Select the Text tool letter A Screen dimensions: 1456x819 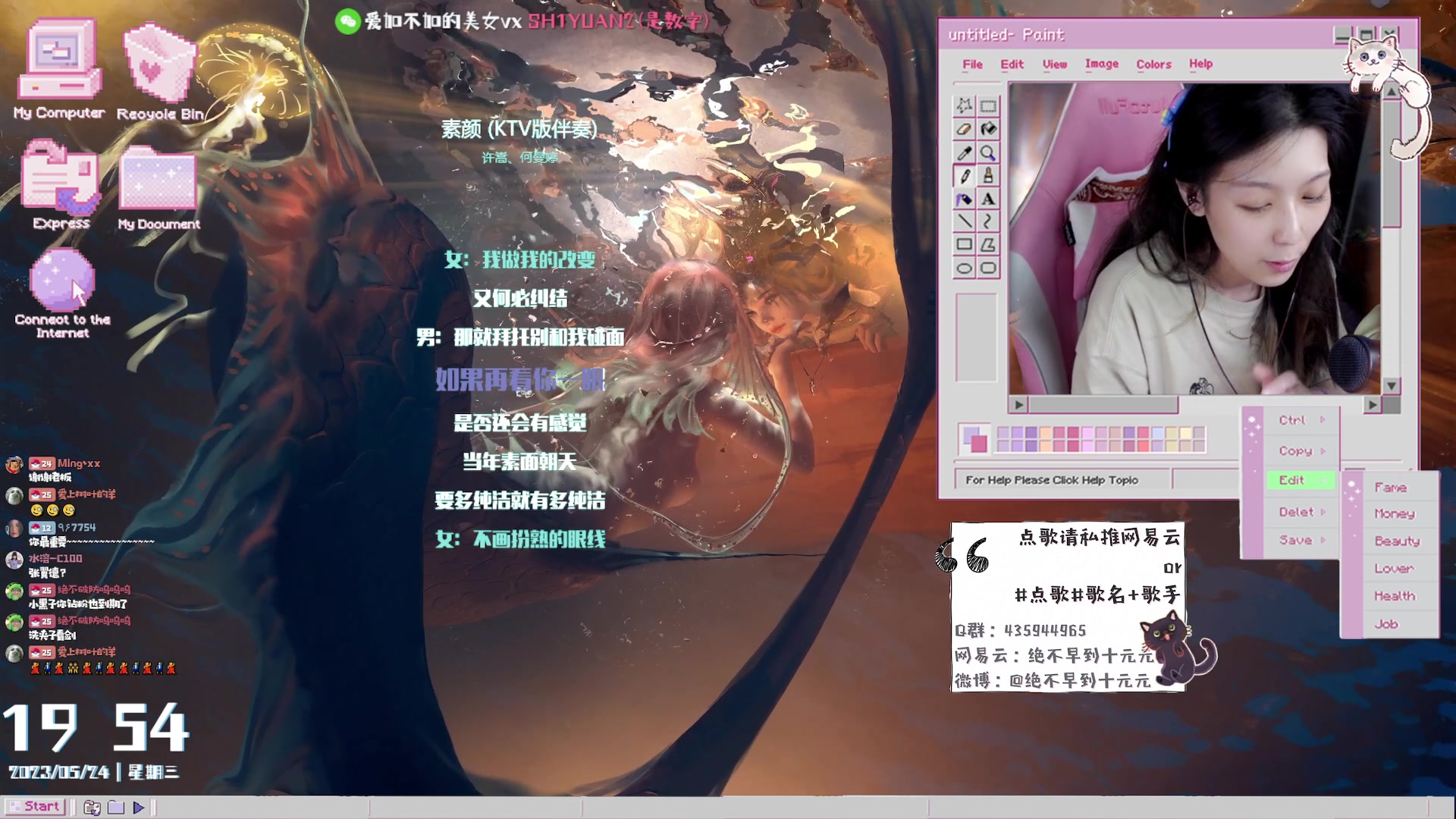(988, 199)
